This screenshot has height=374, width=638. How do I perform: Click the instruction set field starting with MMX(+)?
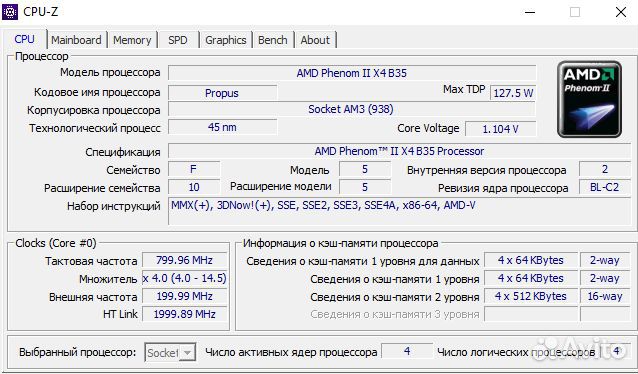point(399,211)
